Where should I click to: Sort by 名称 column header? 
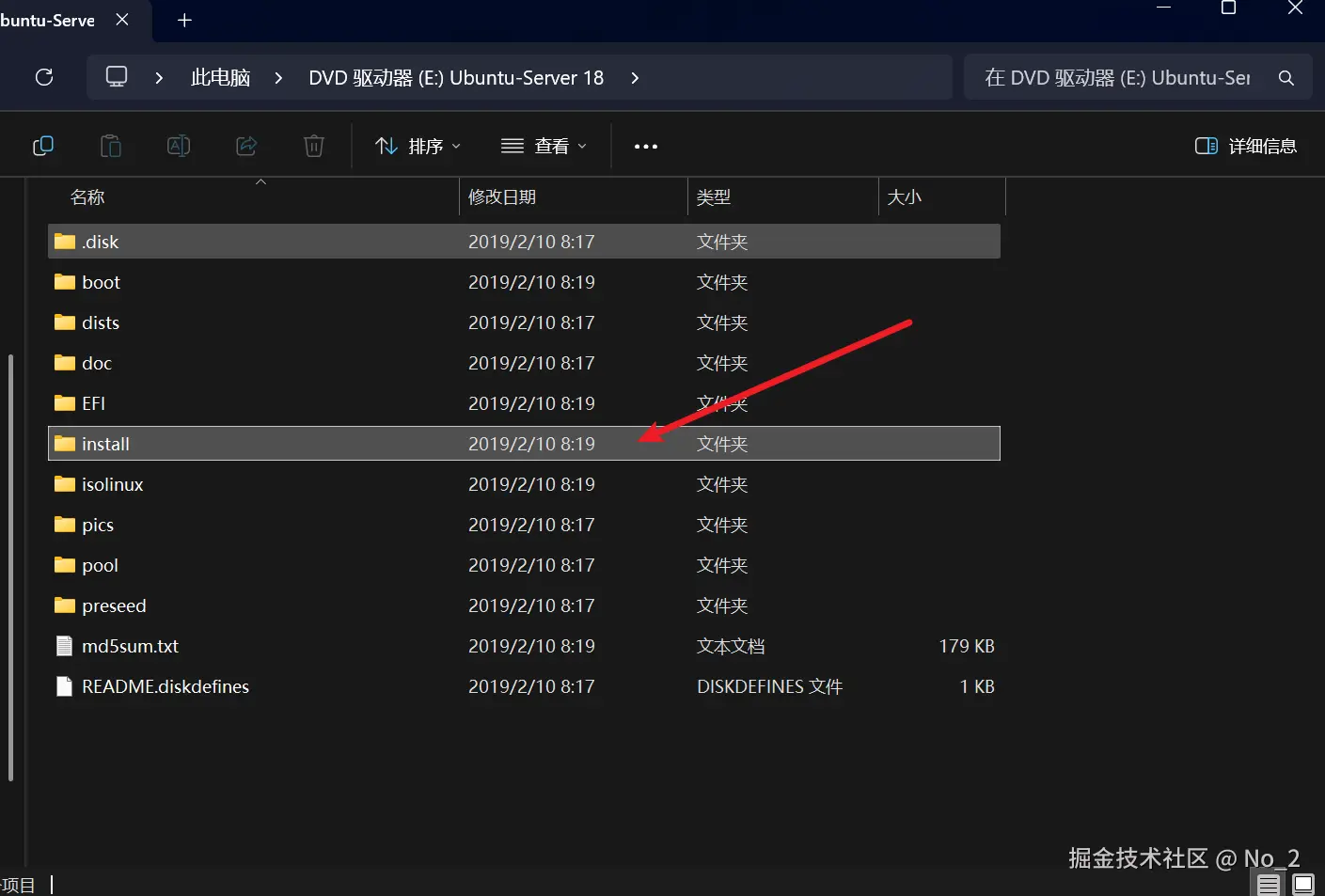(x=87, y=196)
